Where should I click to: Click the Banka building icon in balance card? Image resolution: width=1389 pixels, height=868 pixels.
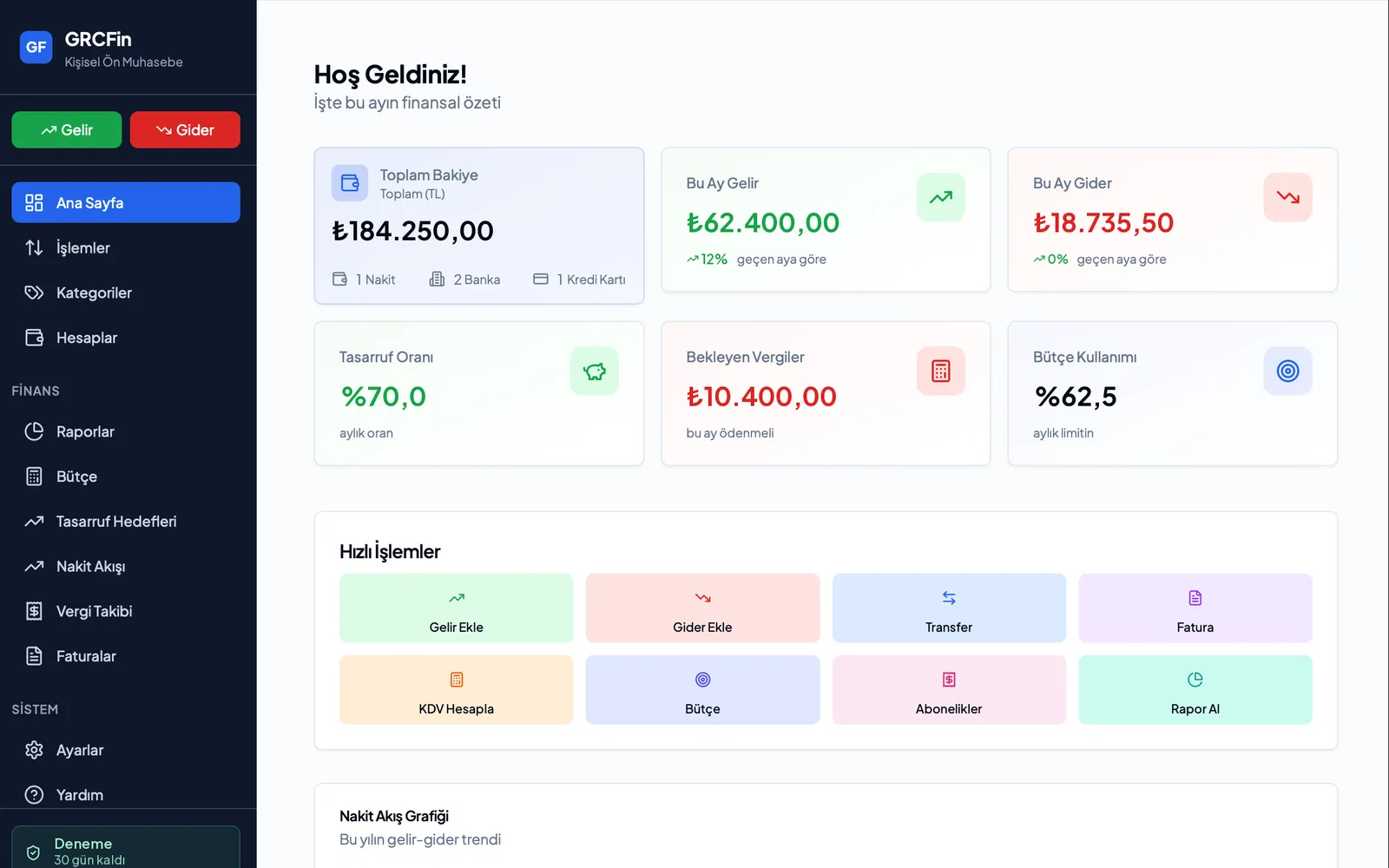click(438, 279)
